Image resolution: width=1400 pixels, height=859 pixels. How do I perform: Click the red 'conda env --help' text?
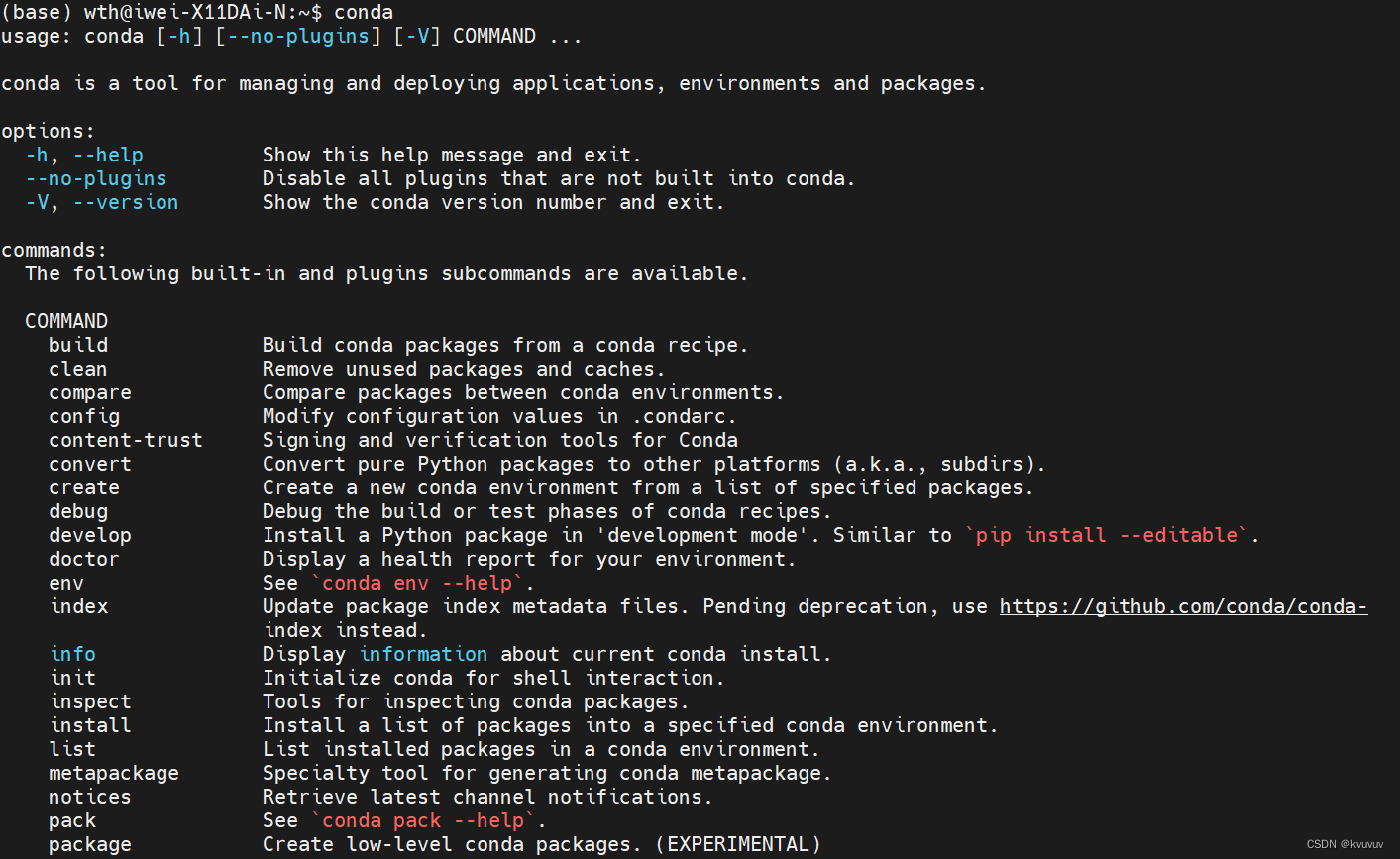(417, 584)
